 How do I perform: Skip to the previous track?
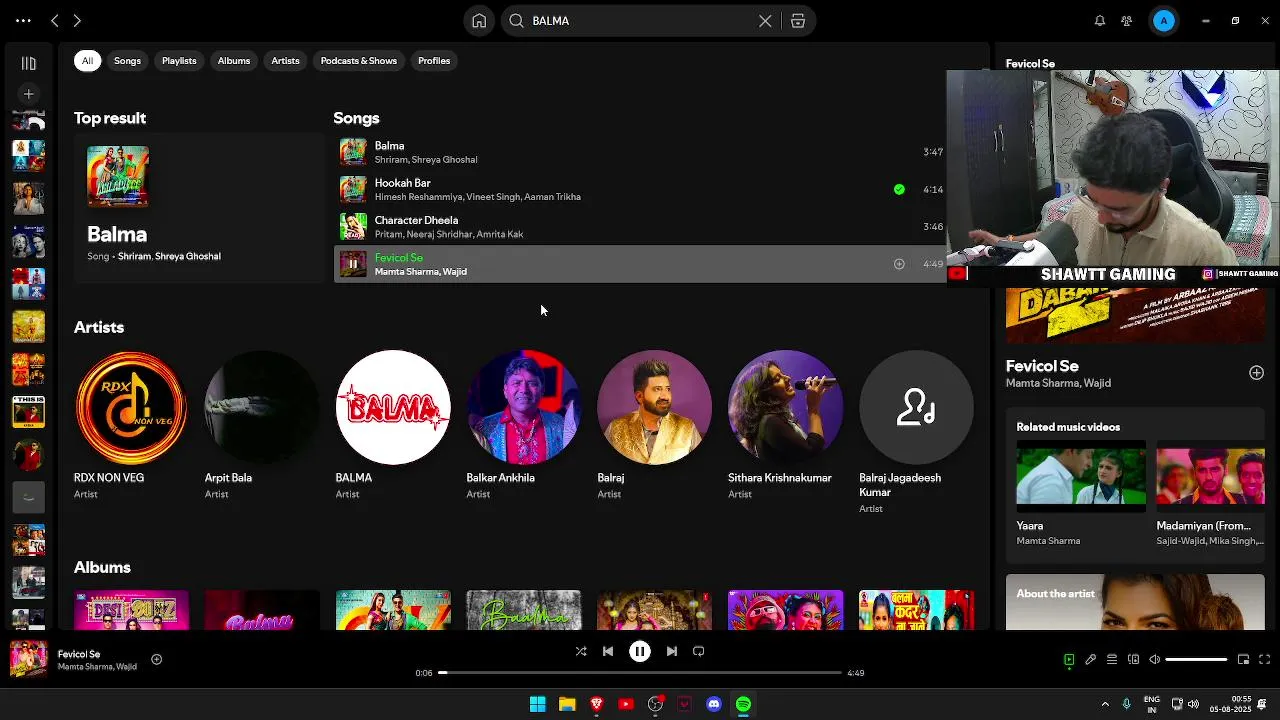608,651
